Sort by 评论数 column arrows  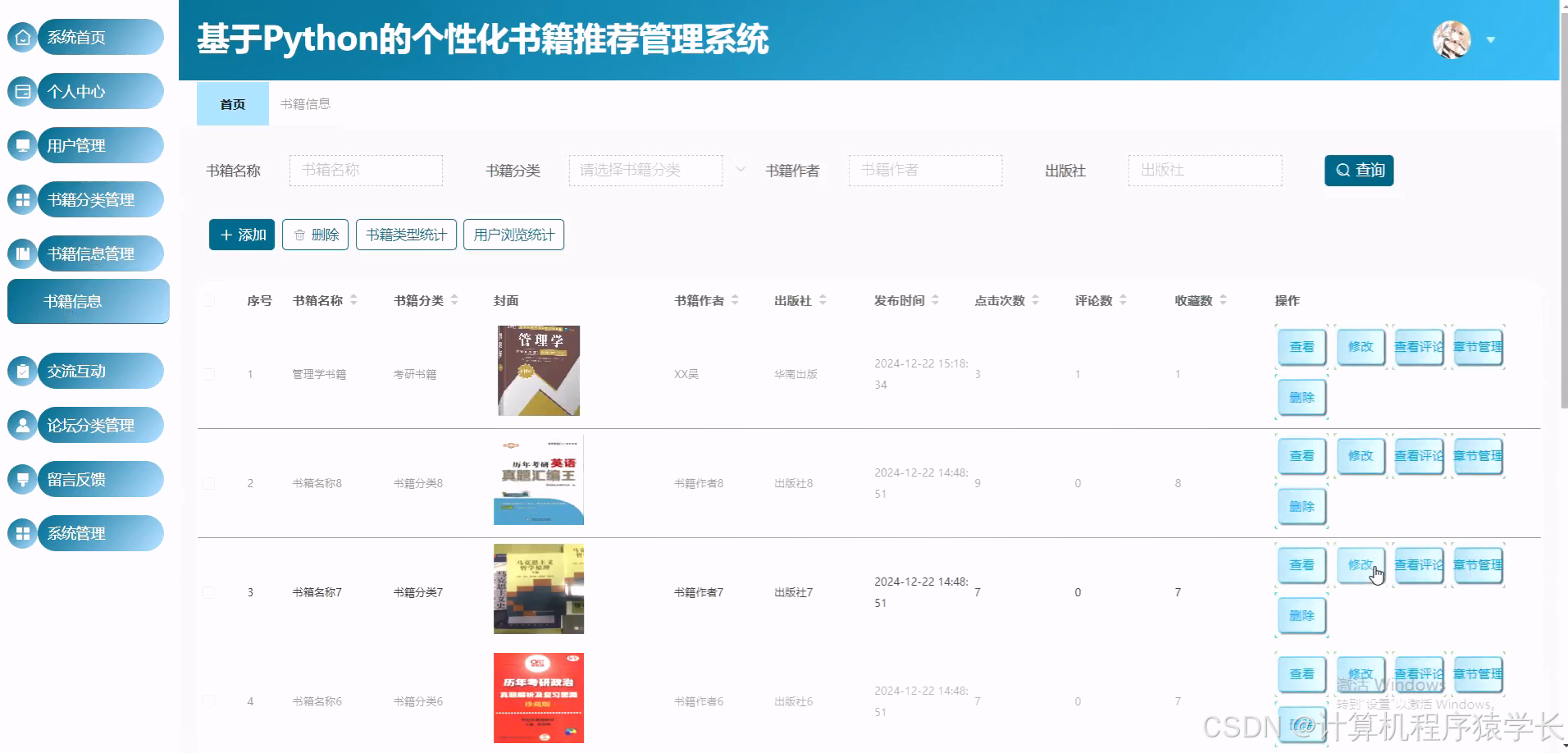coord(1123,300)
